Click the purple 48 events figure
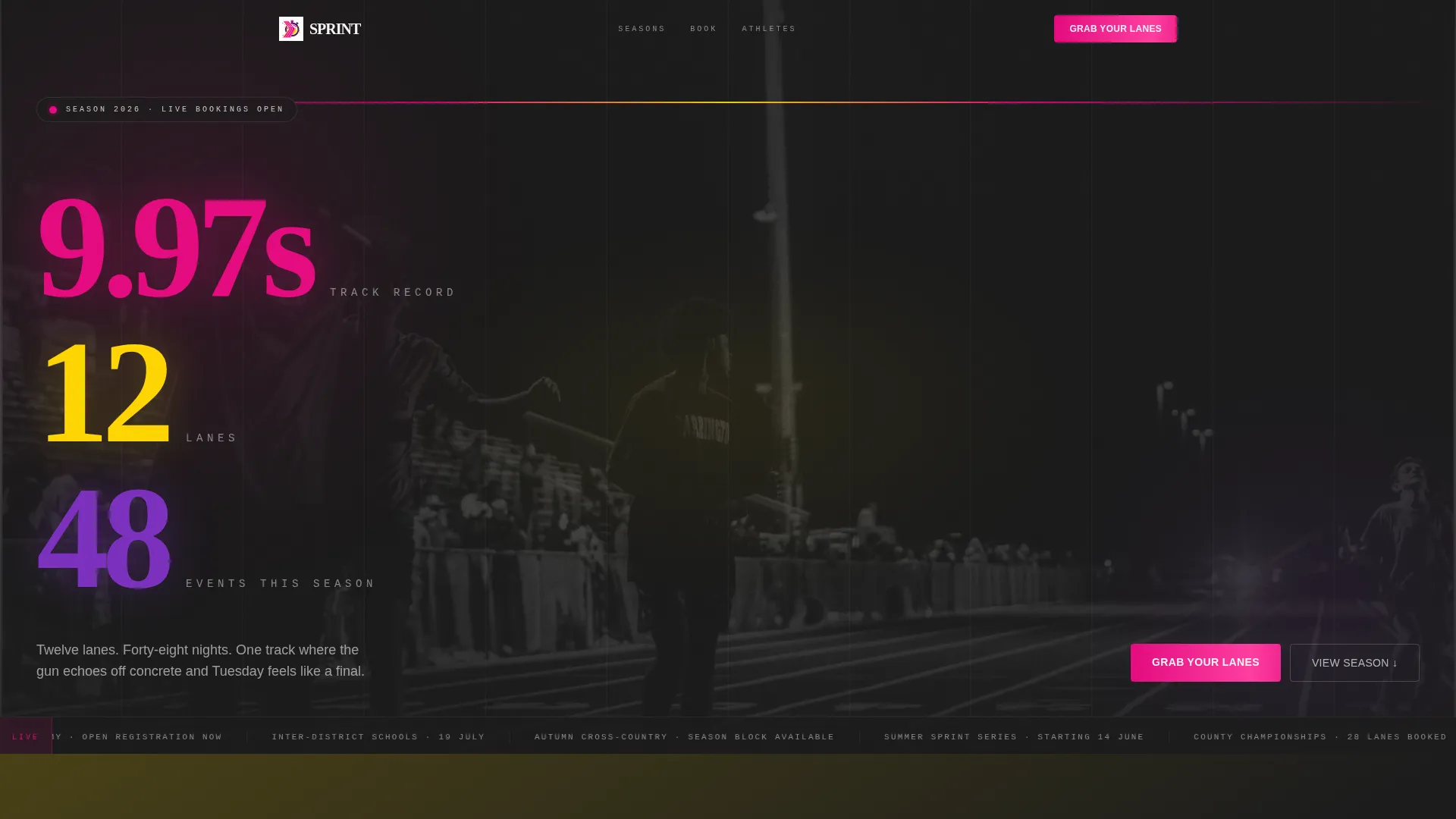Image resolution: width=1456 pixels, height=819 pixels. click(x=104, y=538)
